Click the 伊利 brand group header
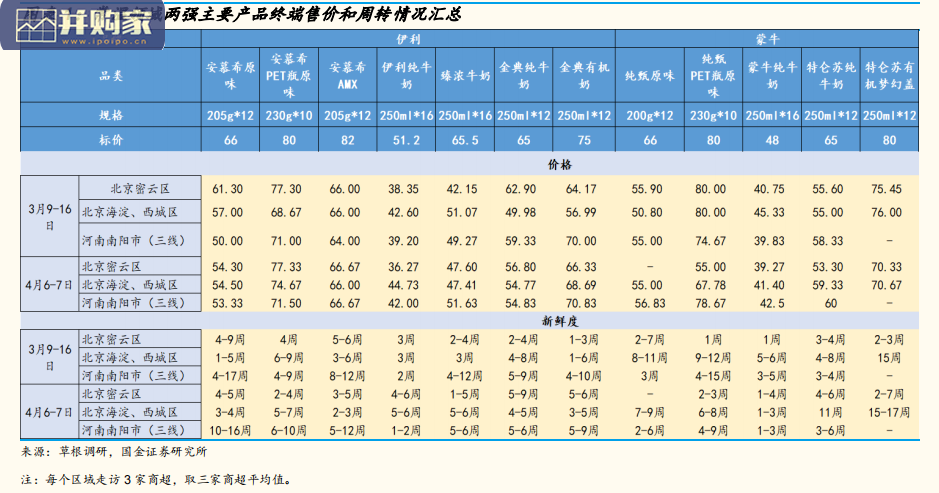Screen dimensions: 939x493 coord(408,40)
